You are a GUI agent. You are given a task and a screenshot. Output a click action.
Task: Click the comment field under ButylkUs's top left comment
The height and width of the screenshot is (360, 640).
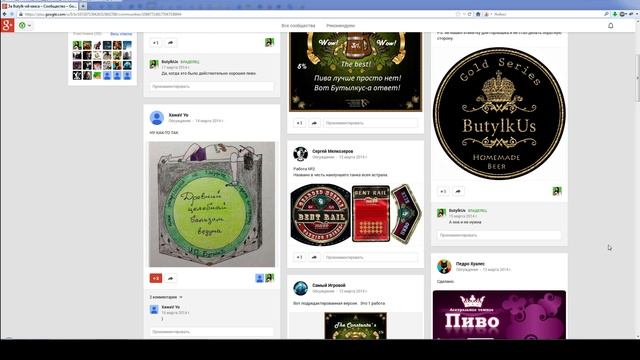[x=211, y=87]
